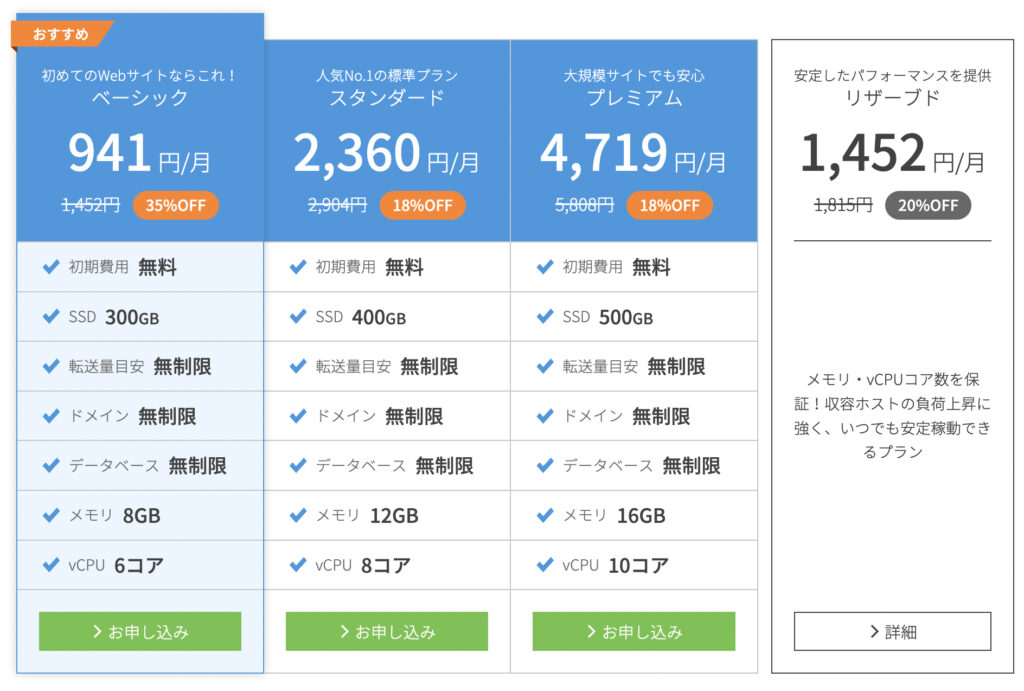Image resolution: width=1024 pixels, height=691 pixels.
Task: Click checkmark next to スタンダード メモリ 12GB
Action: click(x=298, y=515)
